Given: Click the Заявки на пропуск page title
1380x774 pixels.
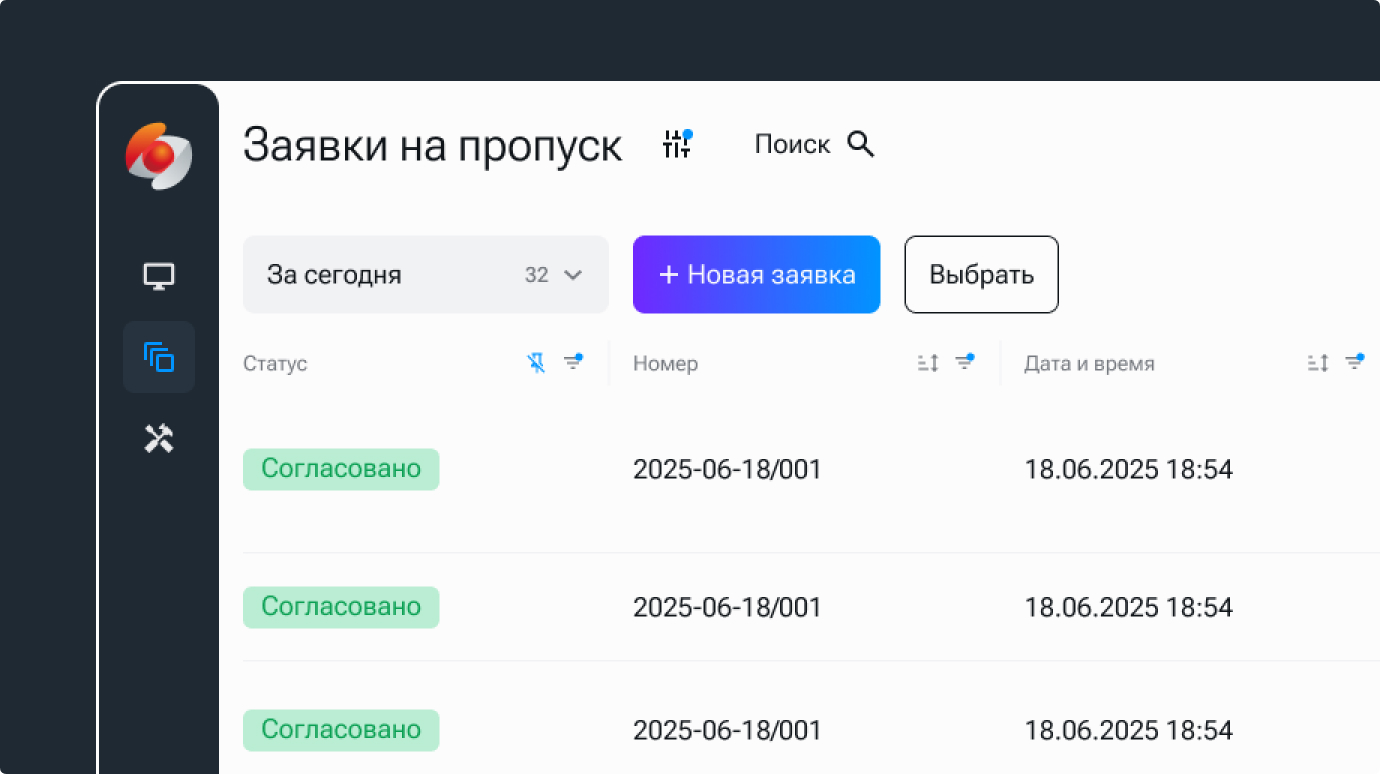Looking at the screenshot, I should coord(432,145).
